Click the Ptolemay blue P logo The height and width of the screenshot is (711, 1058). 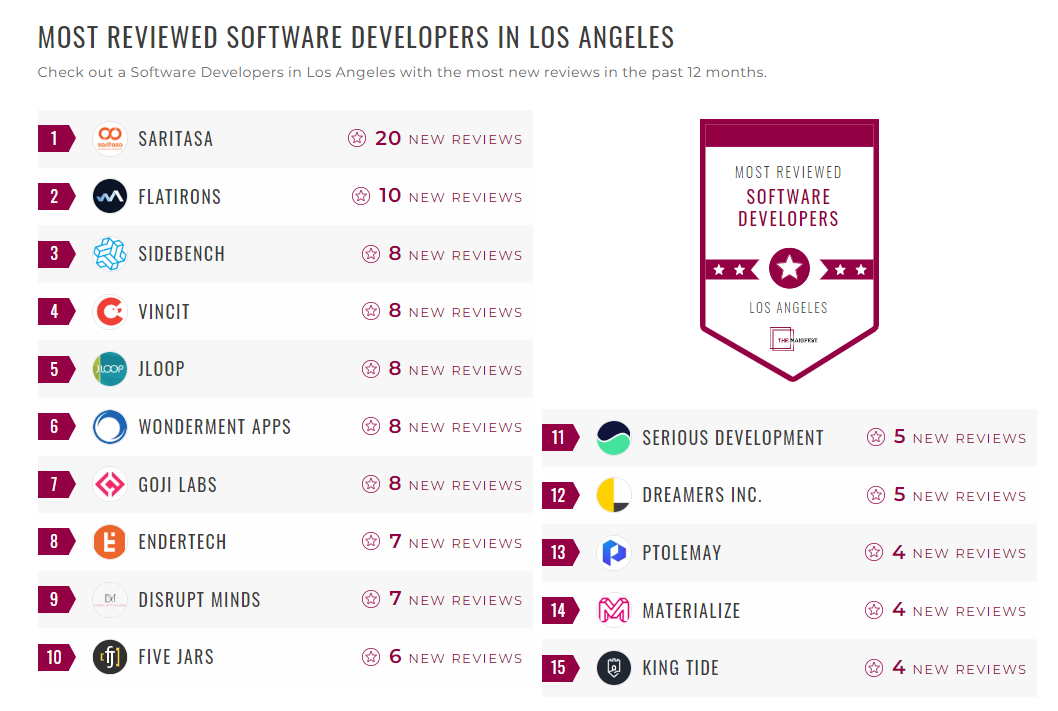coord(613,552)
